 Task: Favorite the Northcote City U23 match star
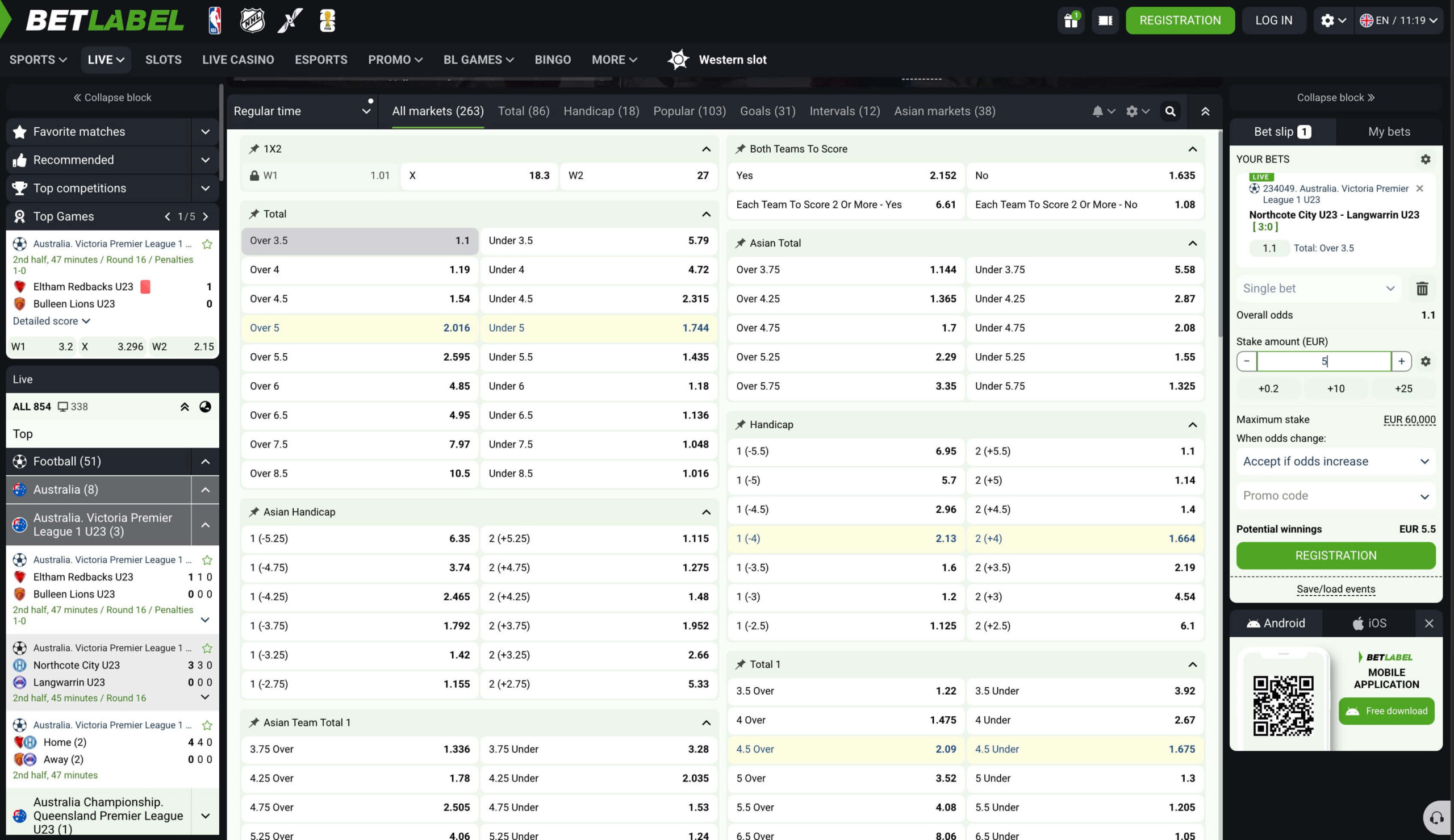click(x=207, y=649)
